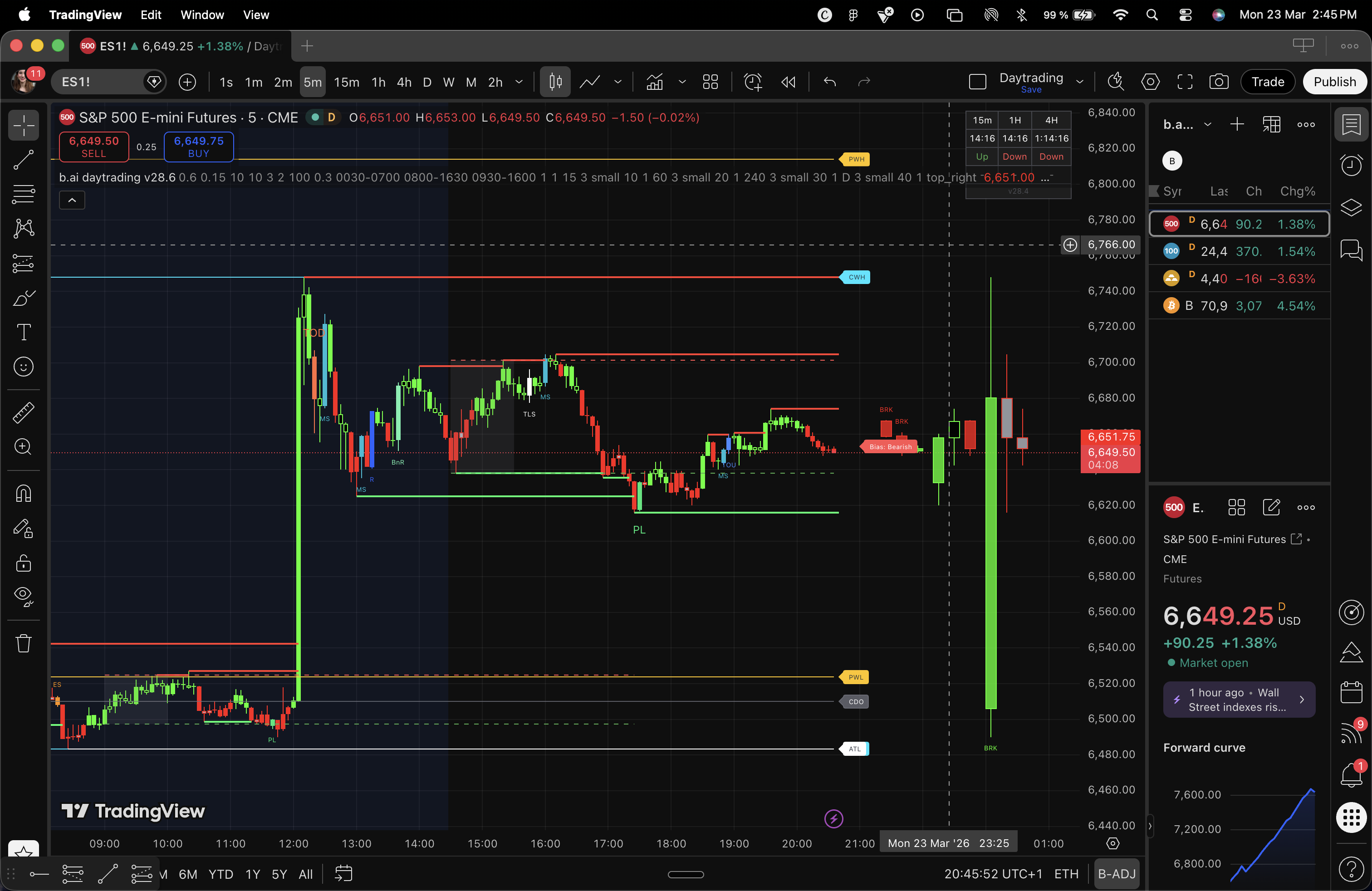The image size is (1372, 891).
Task: Click the zoom in tool
Action: coord(24,447)
